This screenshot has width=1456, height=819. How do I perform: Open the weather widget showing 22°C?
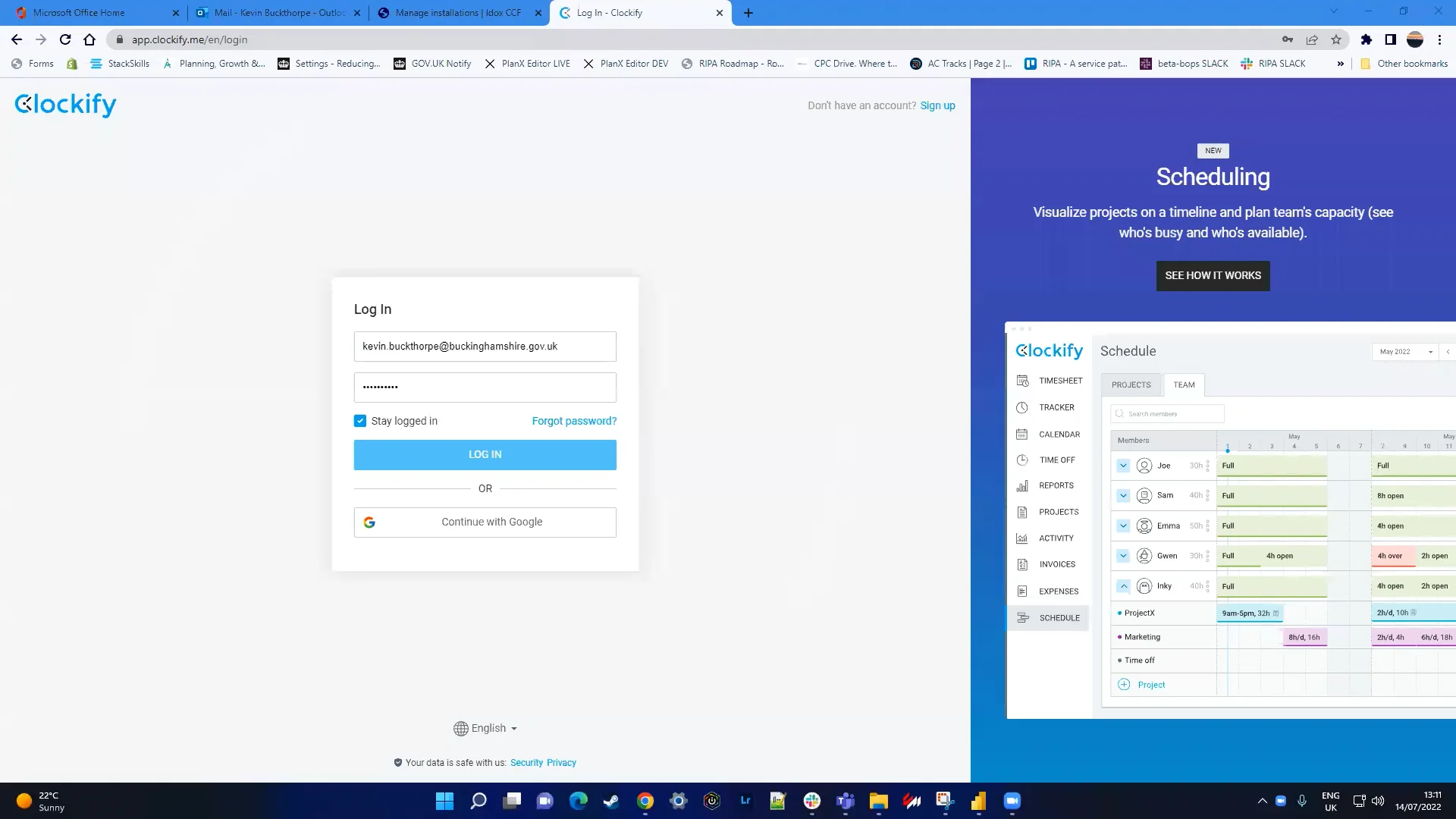[x=41, y=801]
